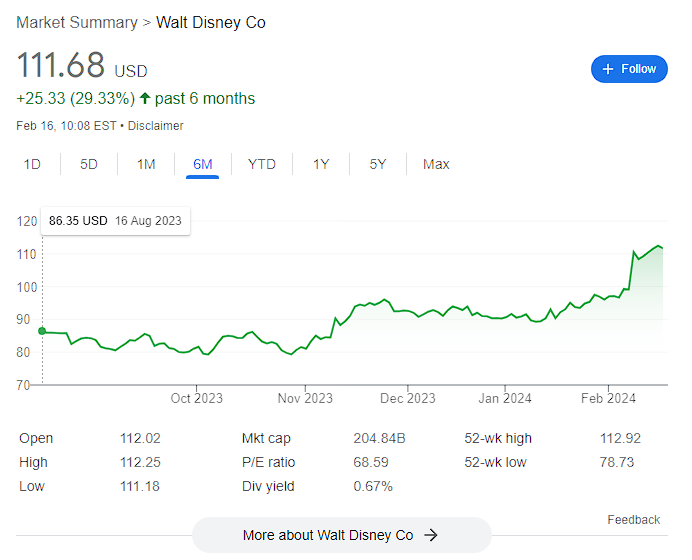Click the Div yield label
The width and height of the screenshot is (692, 560).
tap(268, 486)
